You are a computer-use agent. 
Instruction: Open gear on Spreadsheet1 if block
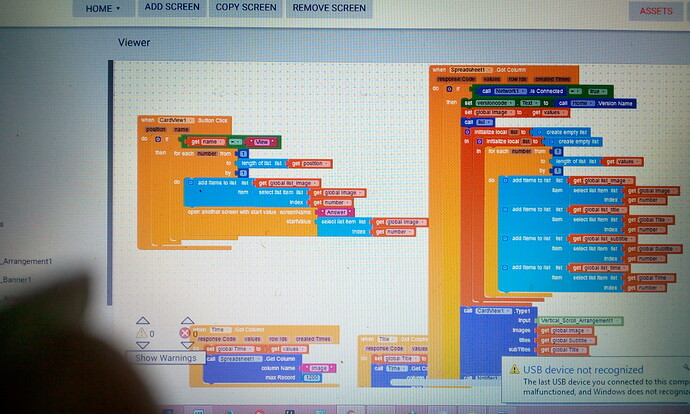[449, 89]
